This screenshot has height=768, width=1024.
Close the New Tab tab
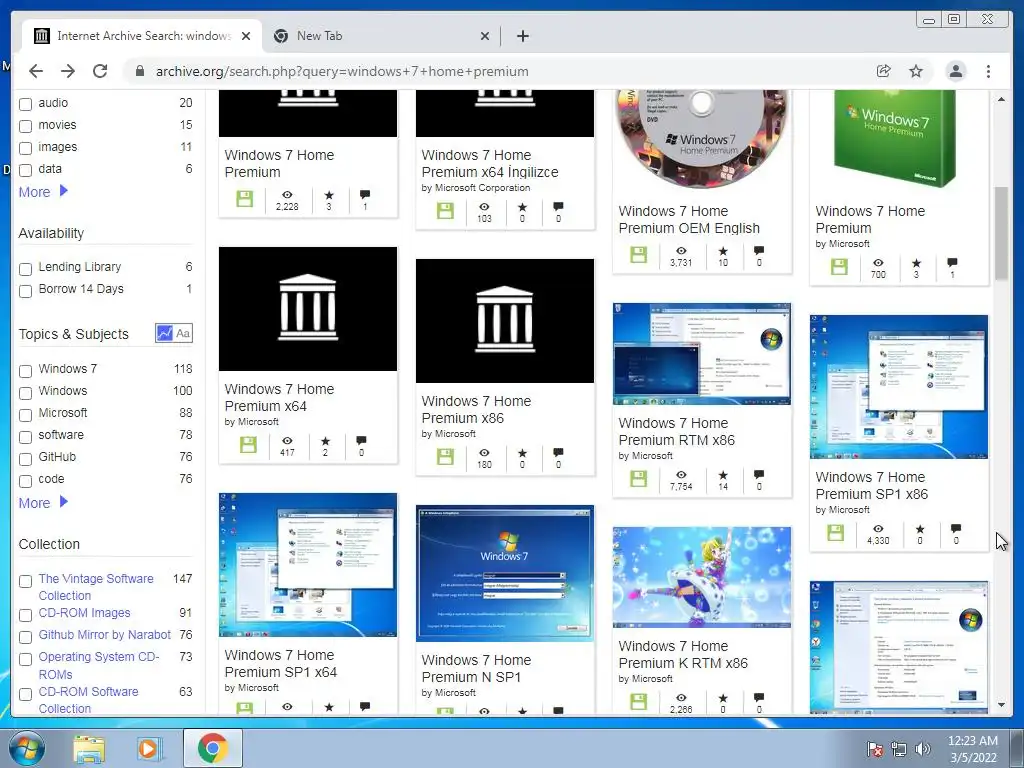coord(485,36)
